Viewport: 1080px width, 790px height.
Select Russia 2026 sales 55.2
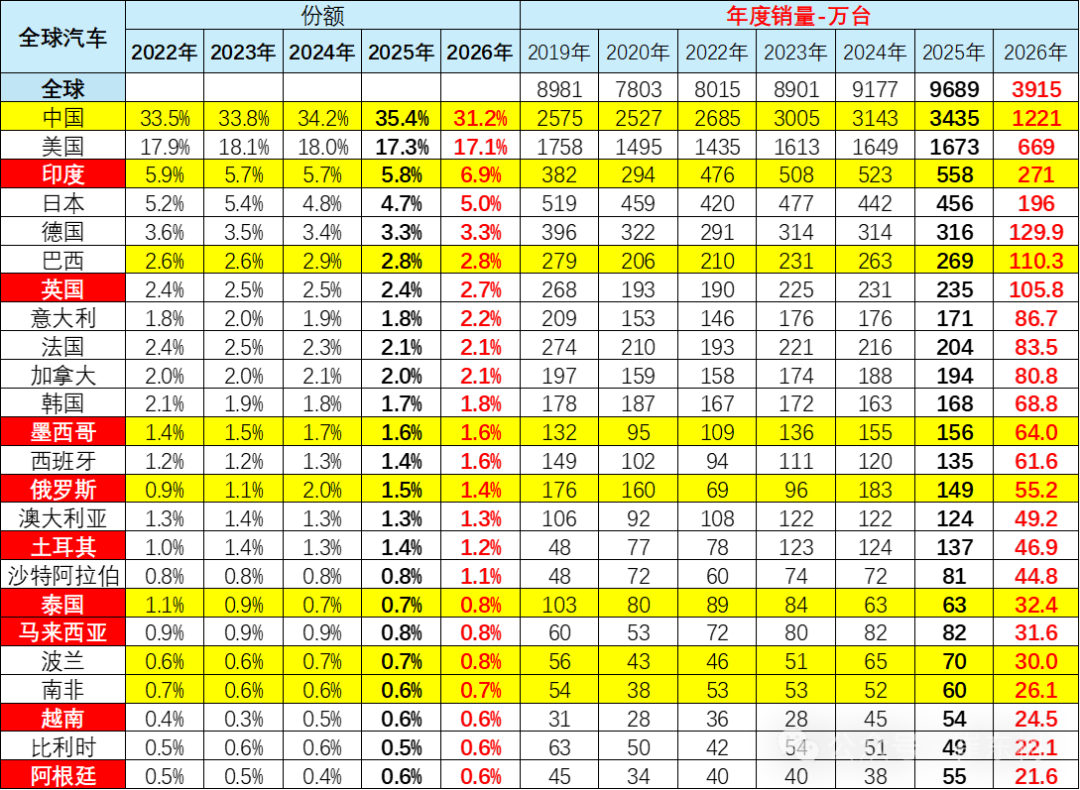point(1036,490)
